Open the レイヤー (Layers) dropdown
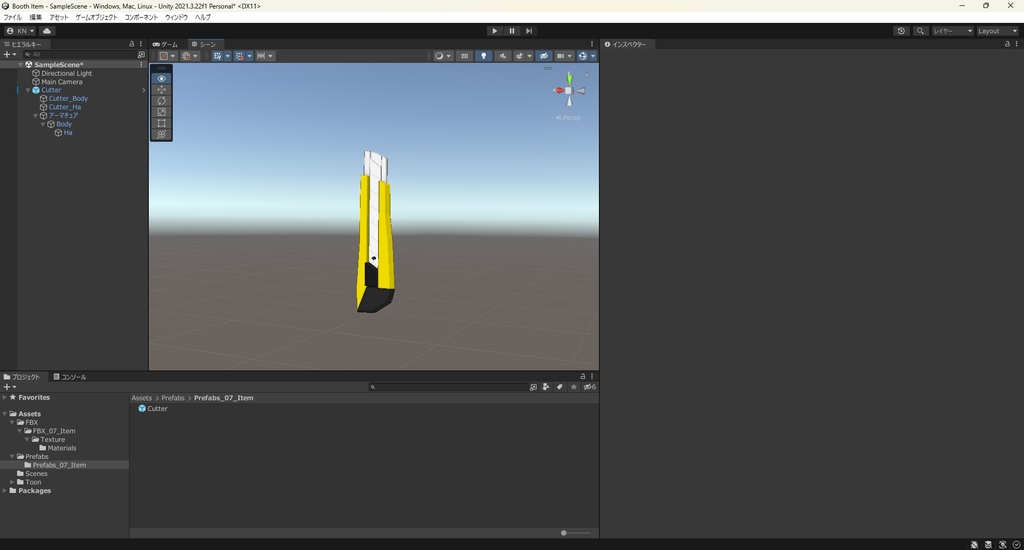 point(953,31)
